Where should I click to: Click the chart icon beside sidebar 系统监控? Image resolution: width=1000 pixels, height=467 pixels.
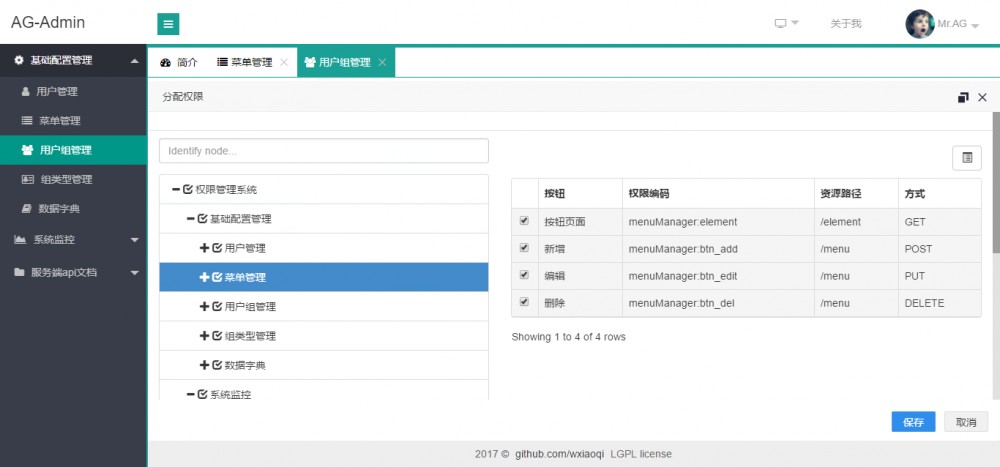(20, 240)
